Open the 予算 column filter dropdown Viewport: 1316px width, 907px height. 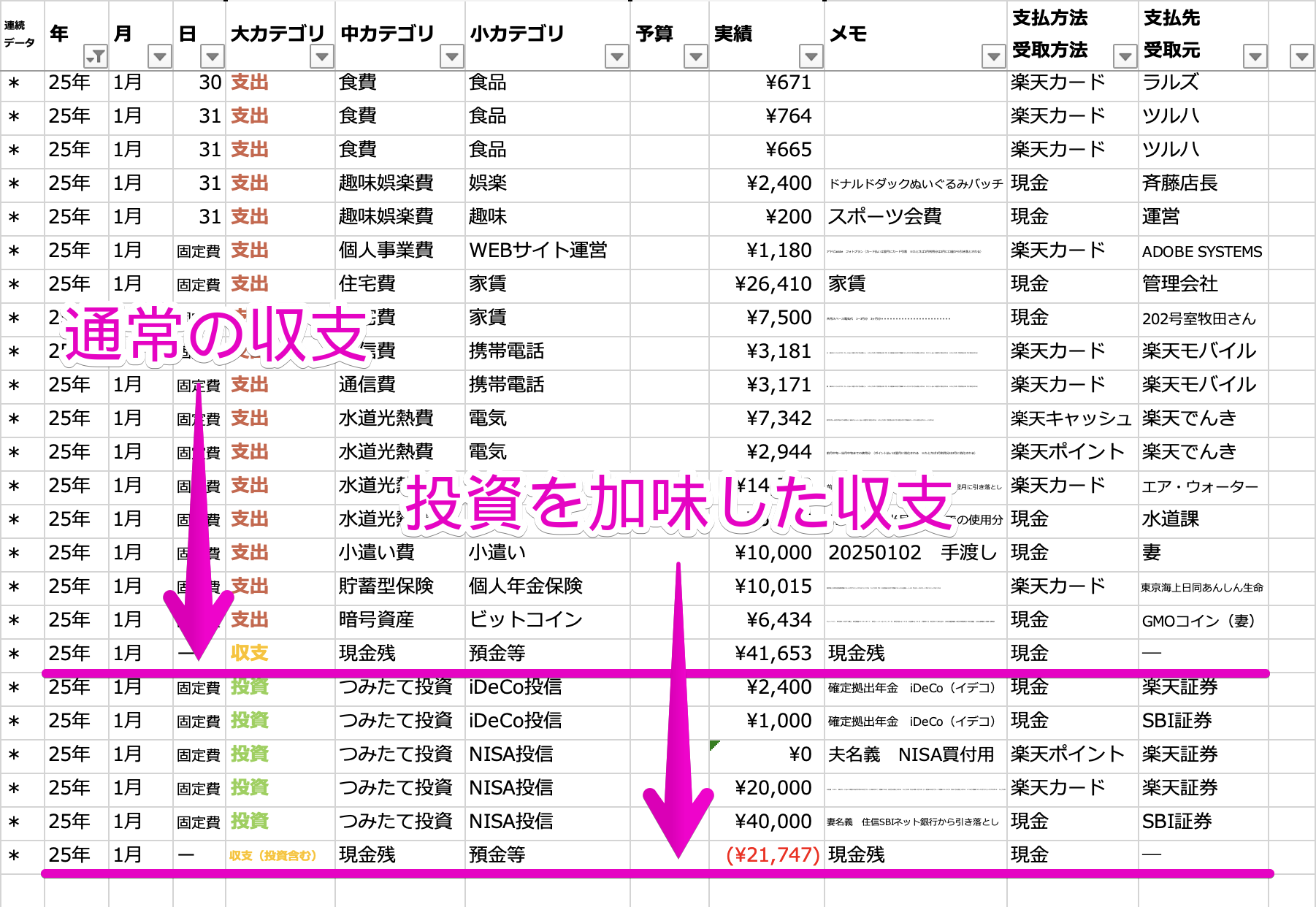tap(696, 56)
